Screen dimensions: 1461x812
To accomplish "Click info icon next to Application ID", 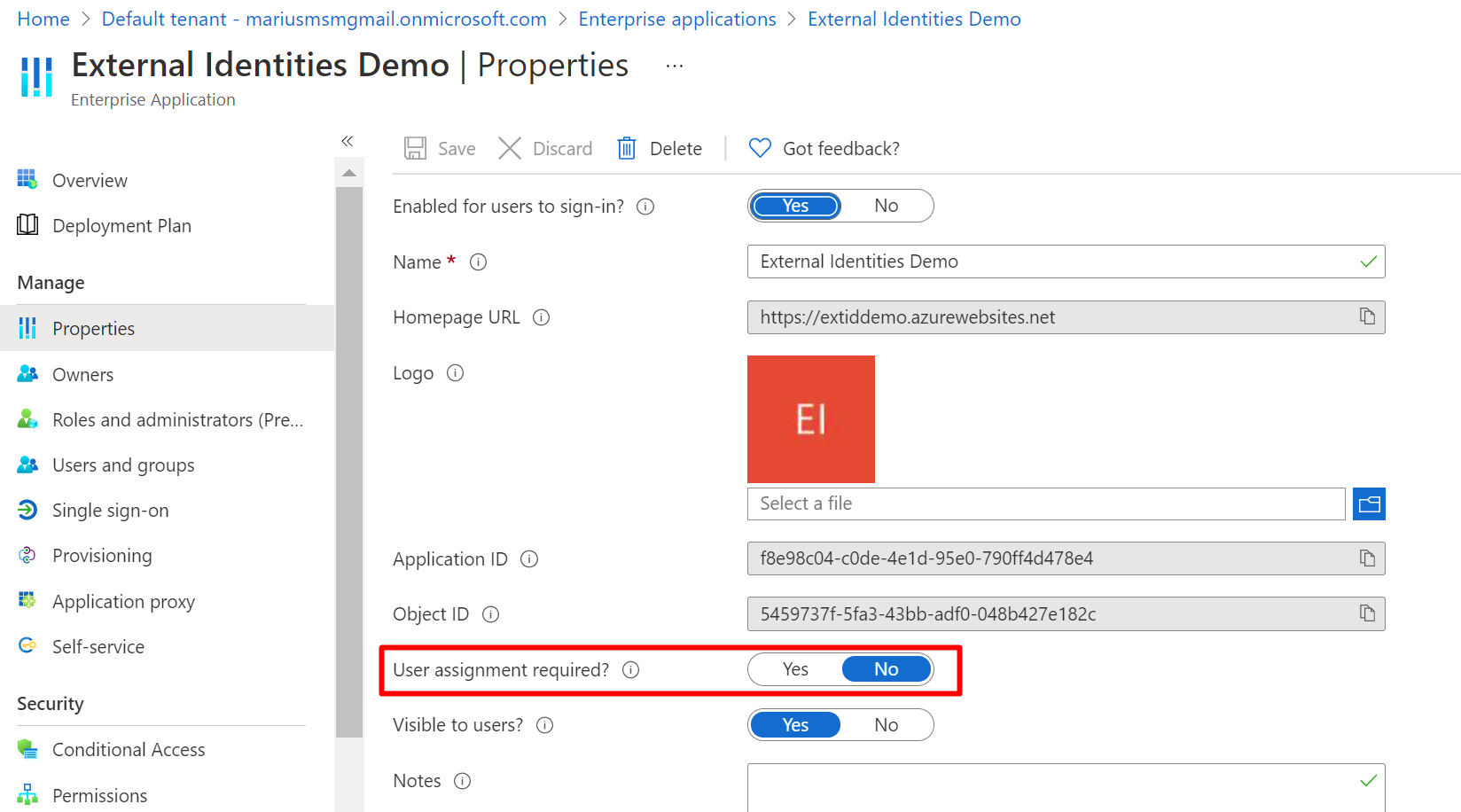I will [x=529, y=559].
